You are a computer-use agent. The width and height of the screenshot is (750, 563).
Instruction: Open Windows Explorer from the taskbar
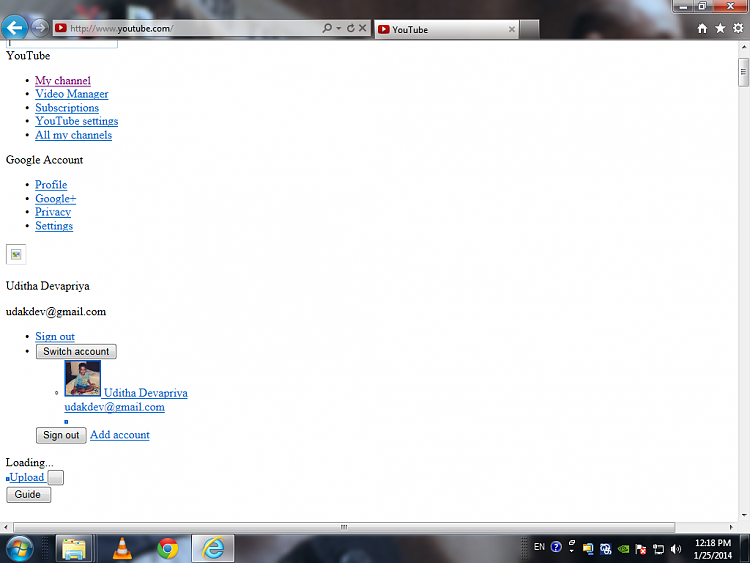[x=74, y=549]
